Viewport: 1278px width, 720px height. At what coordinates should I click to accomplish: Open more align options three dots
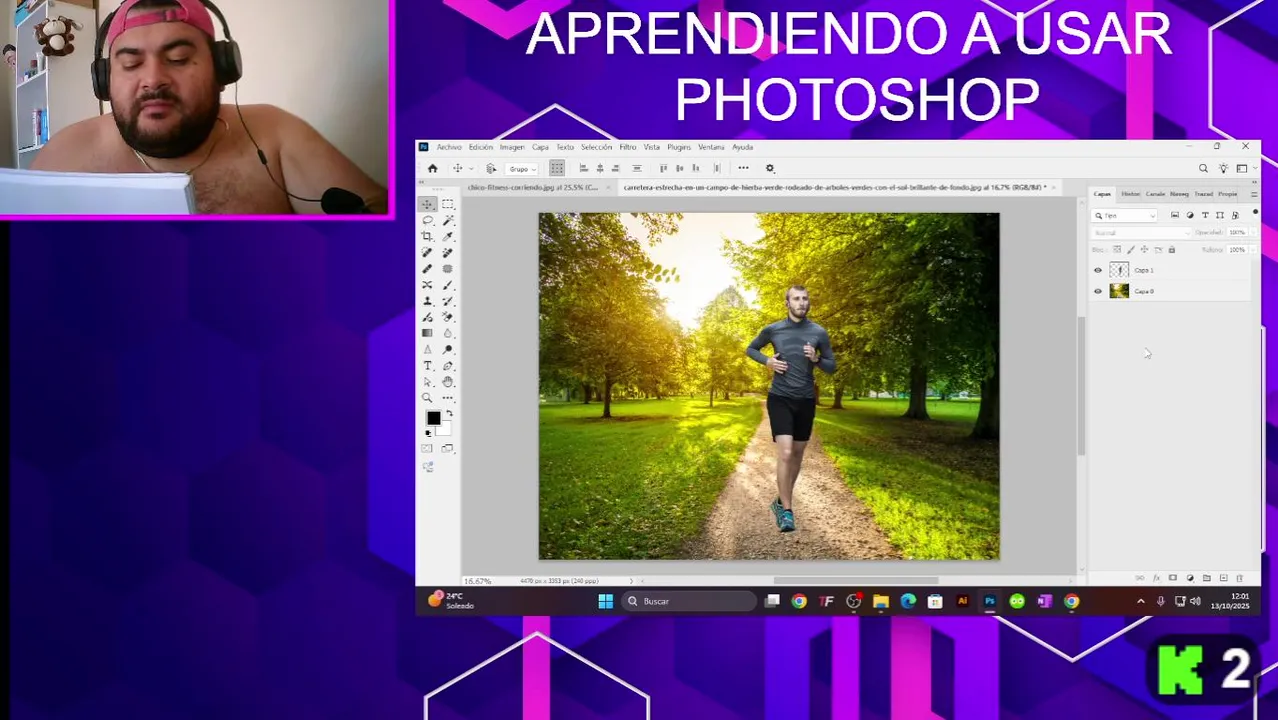click(x=743, y=168)
